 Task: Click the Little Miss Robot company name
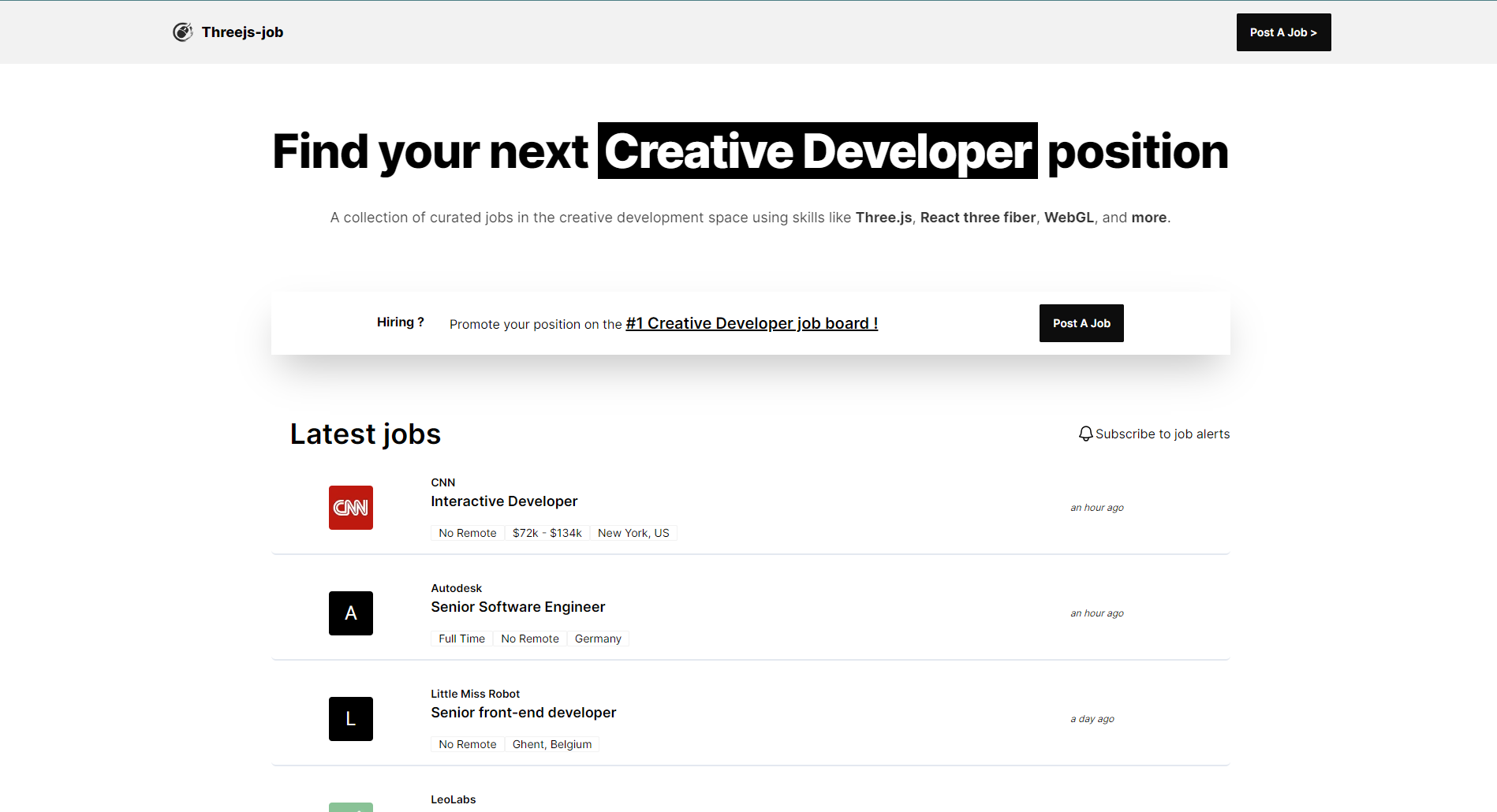(x=476, y=694)
